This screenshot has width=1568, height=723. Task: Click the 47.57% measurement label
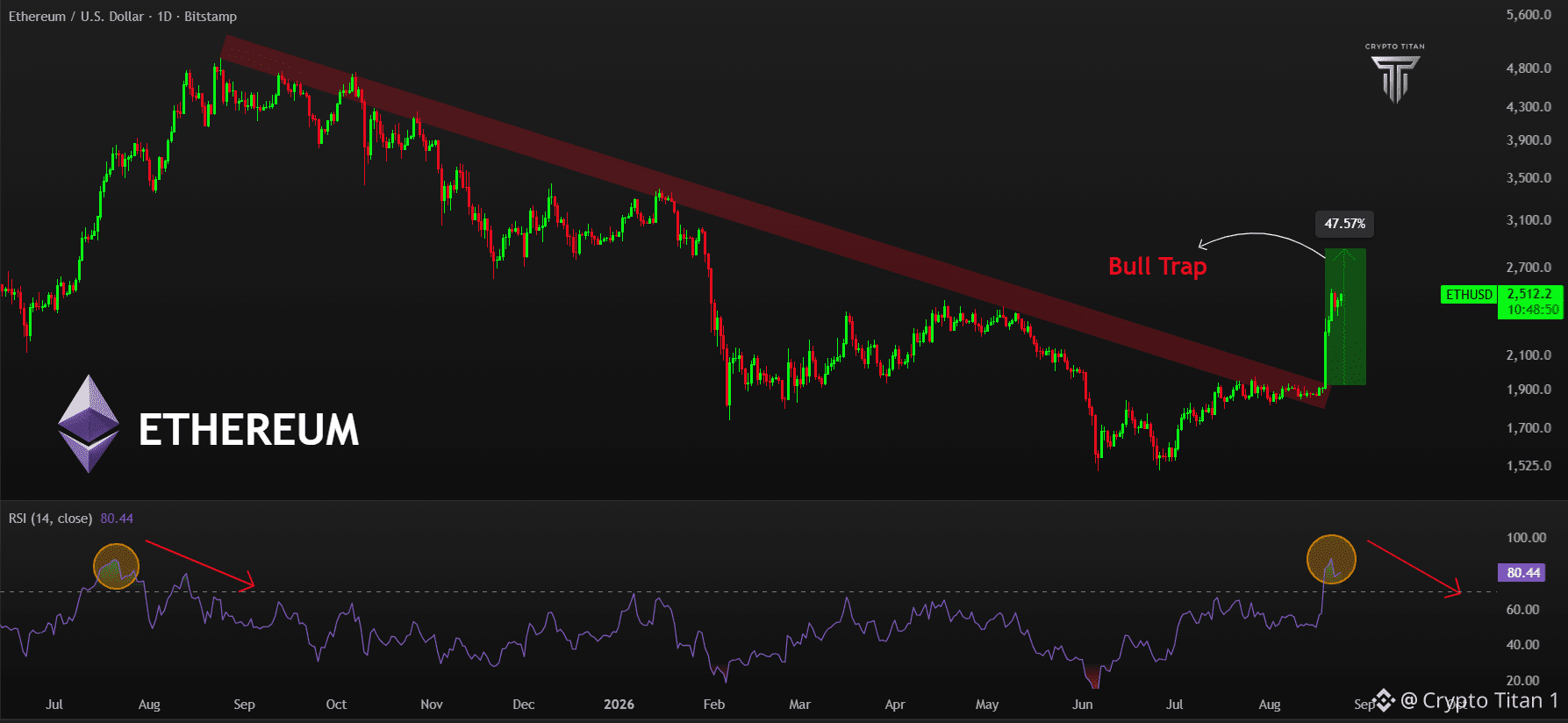coord(1344,224)
